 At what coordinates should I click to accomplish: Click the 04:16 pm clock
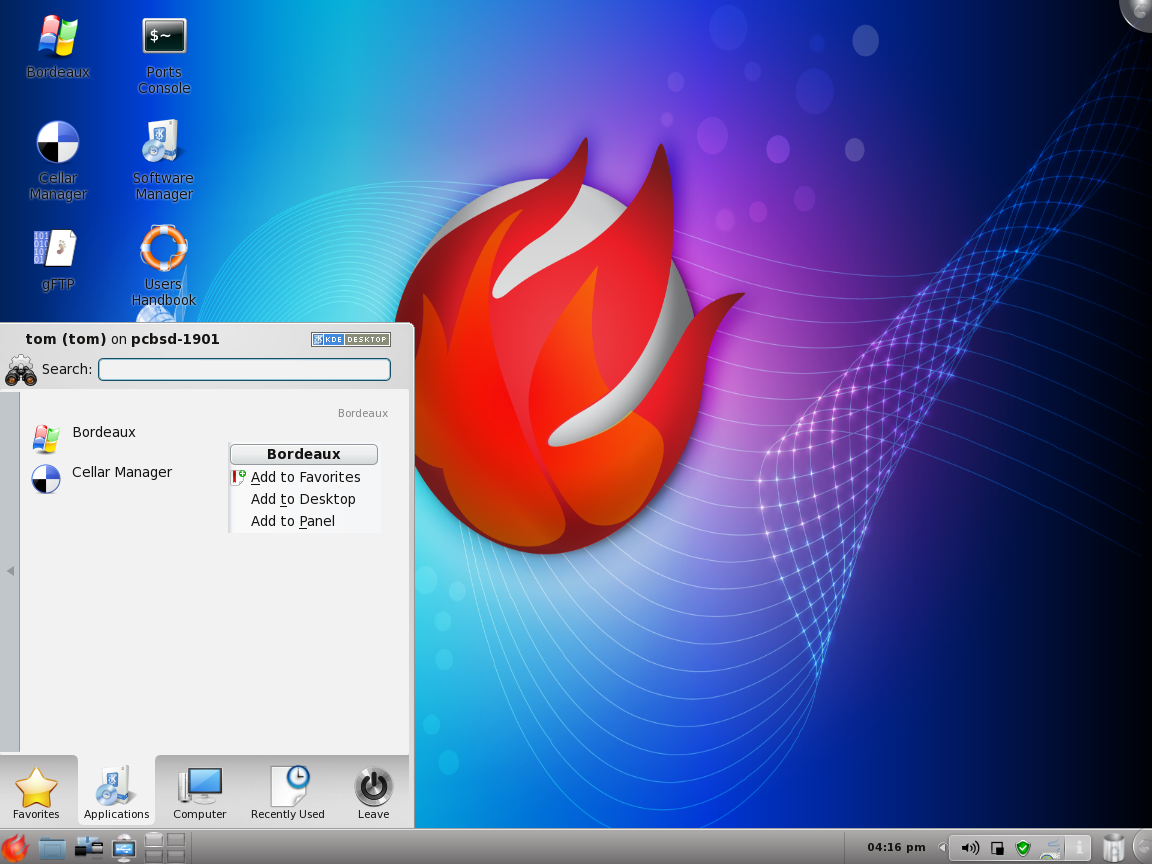click(x=896, y=847)
